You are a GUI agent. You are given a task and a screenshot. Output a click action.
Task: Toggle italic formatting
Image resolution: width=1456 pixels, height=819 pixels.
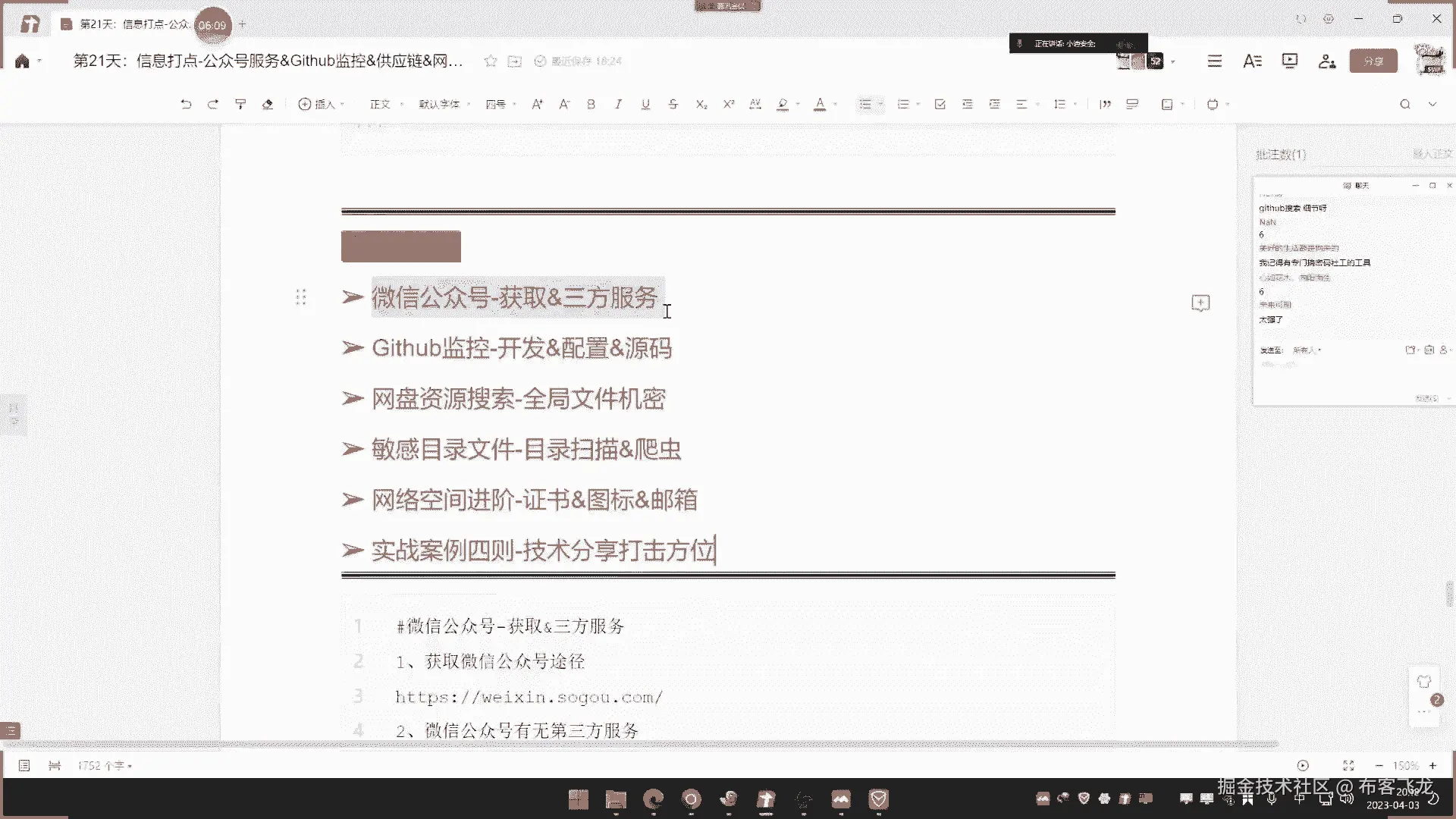pos(618,105)
